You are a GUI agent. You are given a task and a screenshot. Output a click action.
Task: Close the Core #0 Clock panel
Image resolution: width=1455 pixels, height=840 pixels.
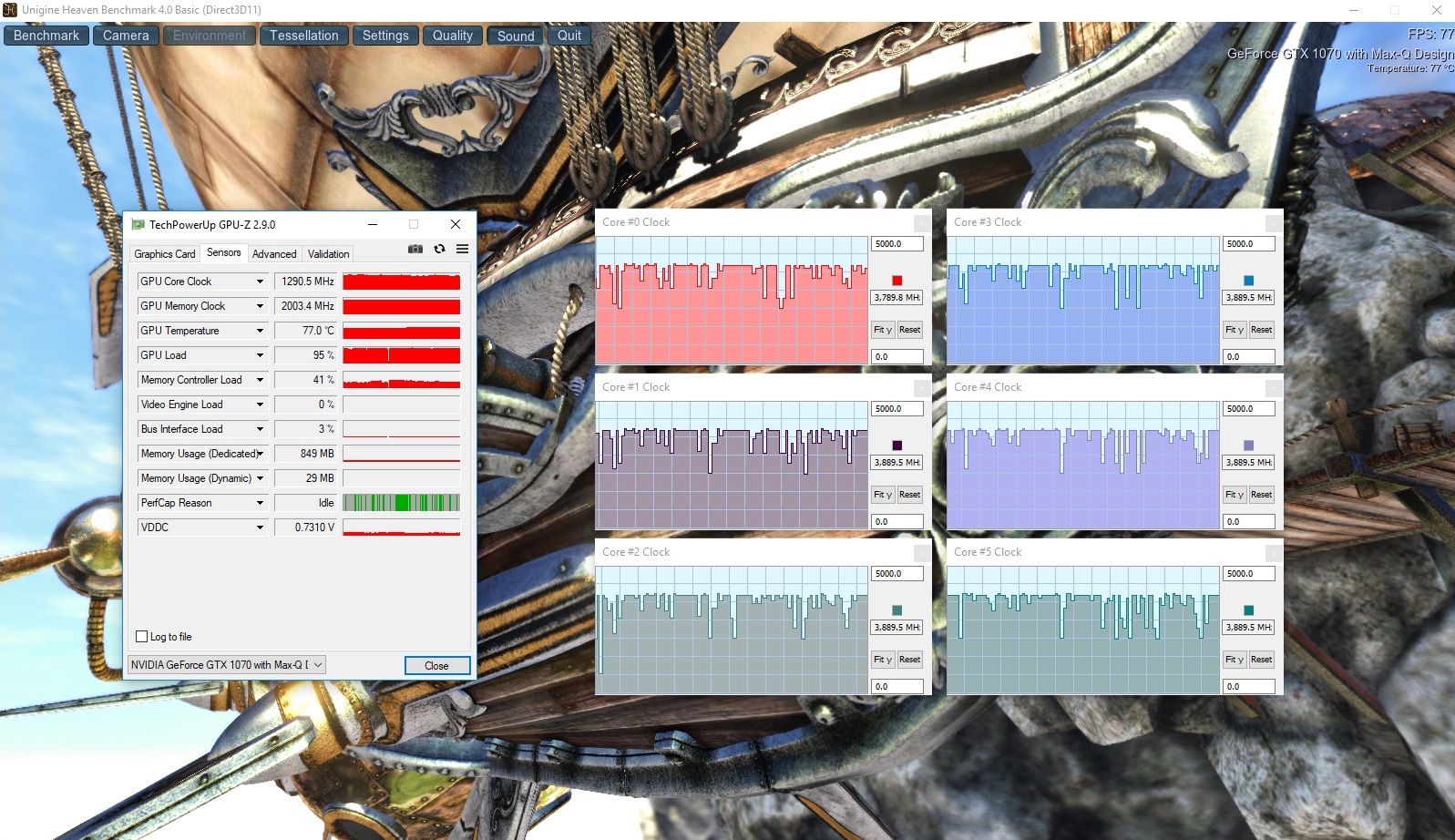[x=922, y=222]
